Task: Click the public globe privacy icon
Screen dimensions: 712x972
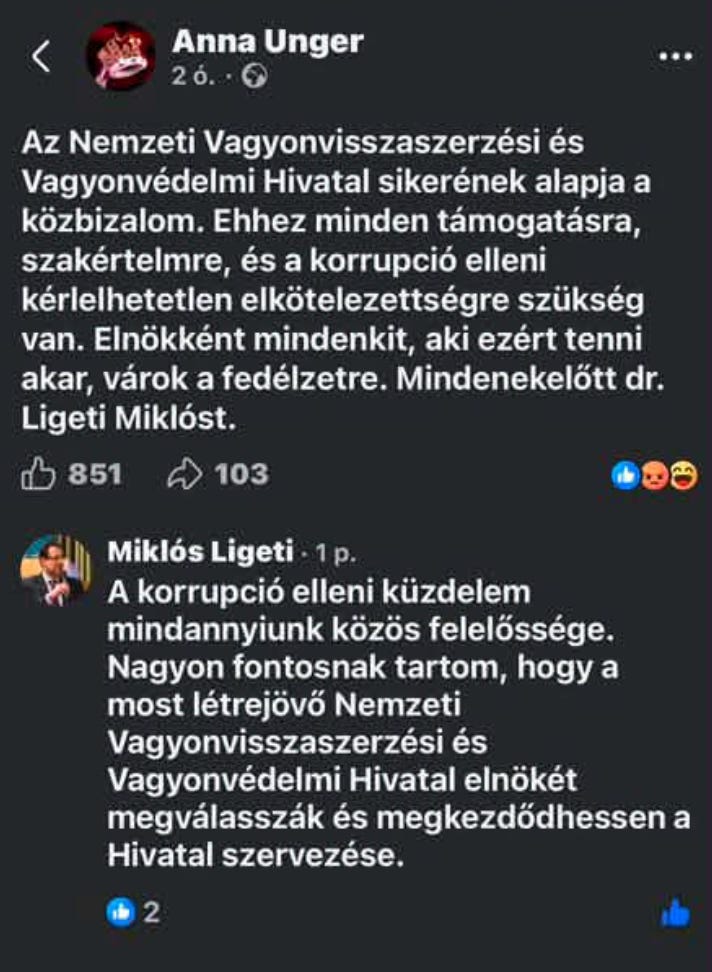Action: pos(254,77)
